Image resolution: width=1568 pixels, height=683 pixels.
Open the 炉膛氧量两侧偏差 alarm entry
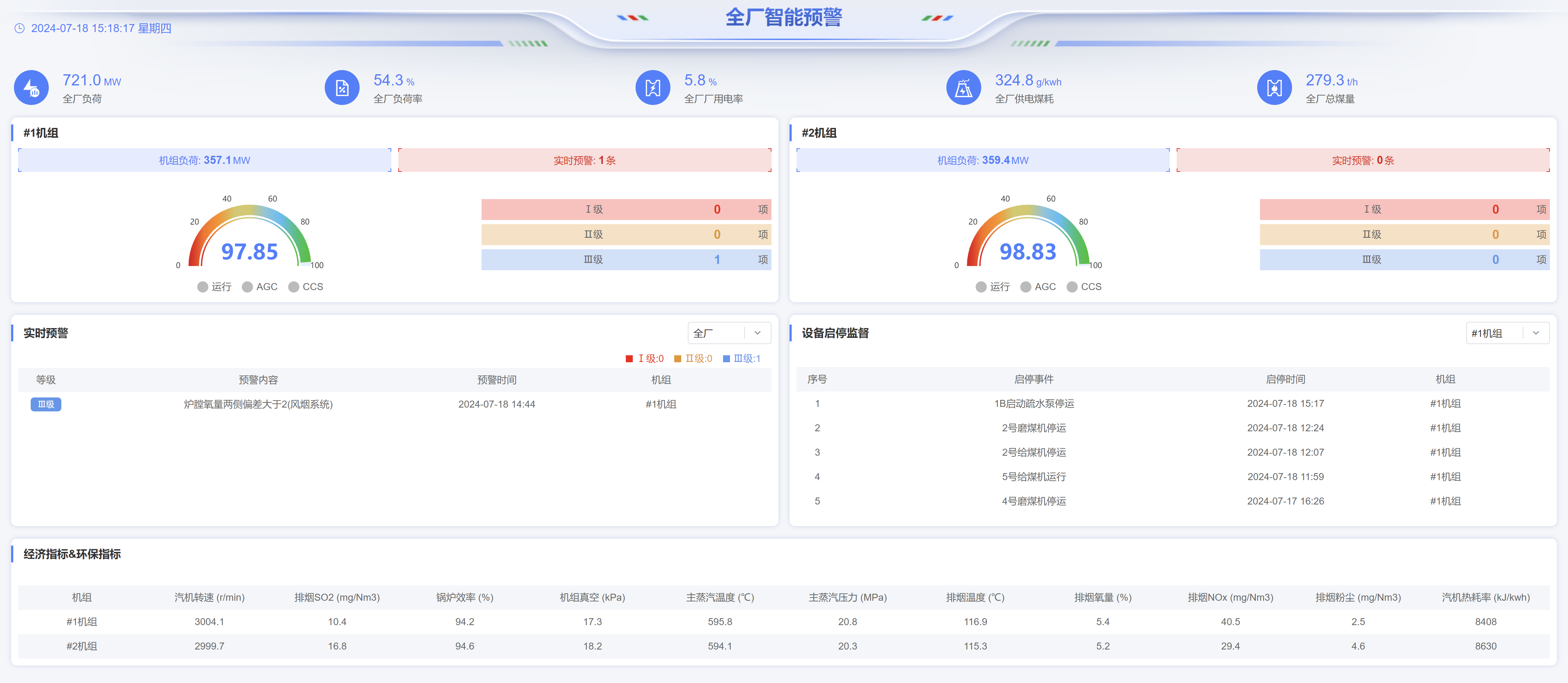coord(258,404)
